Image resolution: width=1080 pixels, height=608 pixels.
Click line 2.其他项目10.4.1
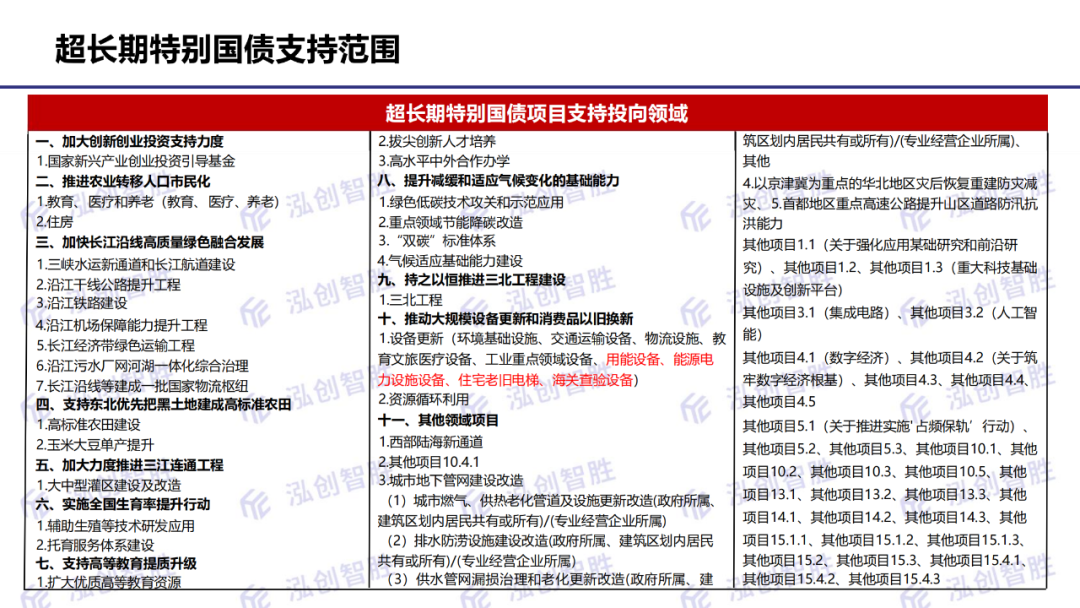click(428, 462)
